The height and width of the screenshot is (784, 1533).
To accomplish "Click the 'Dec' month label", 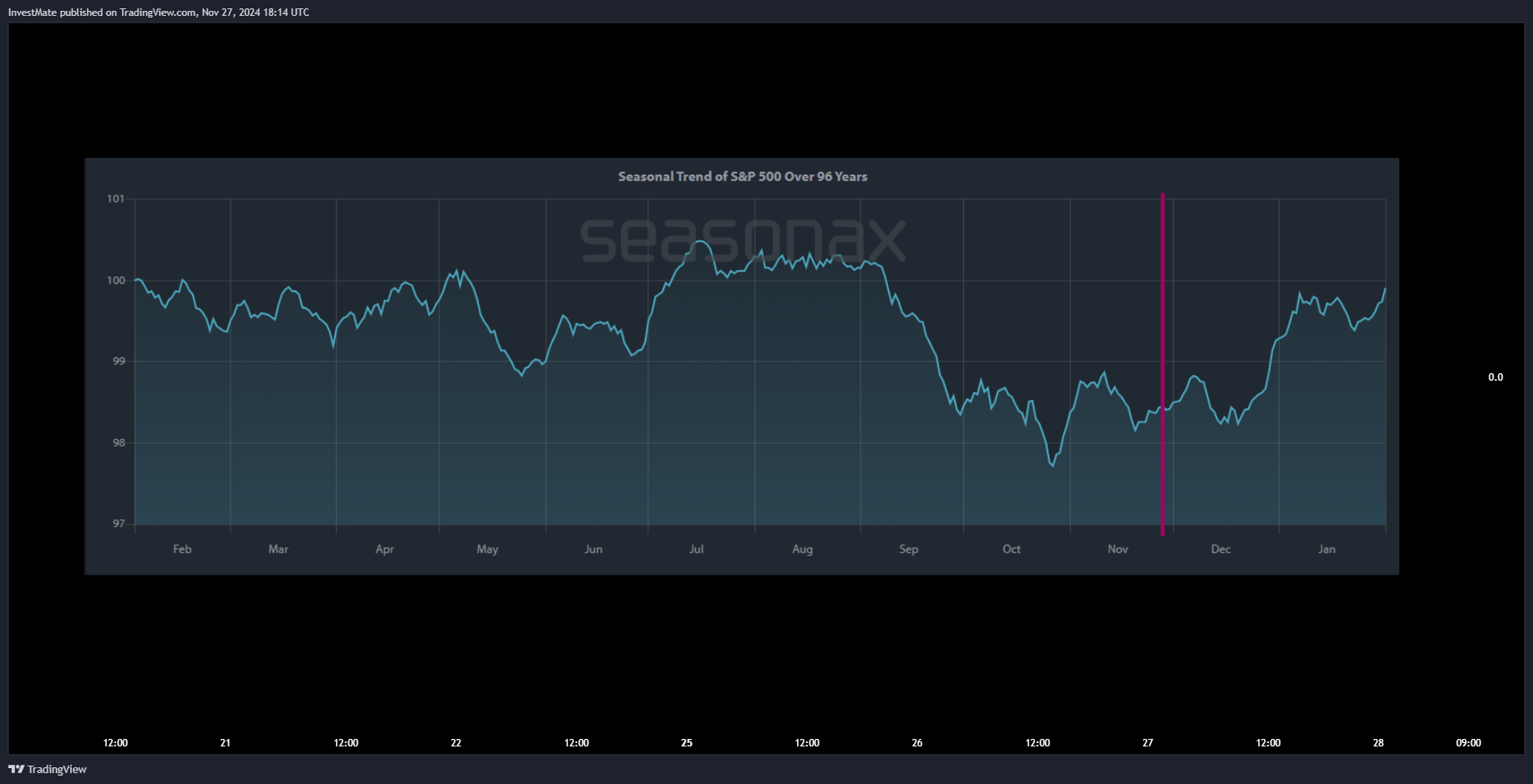I will click(x=1221, y=549).
